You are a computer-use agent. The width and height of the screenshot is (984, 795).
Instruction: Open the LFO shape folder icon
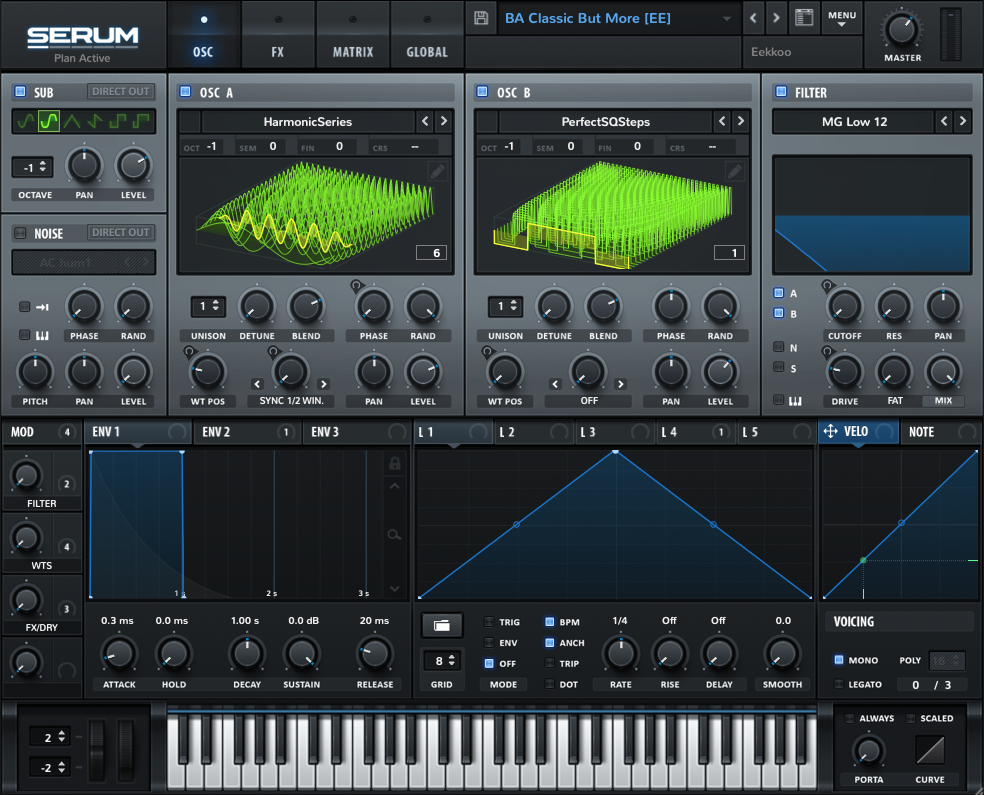441,625
